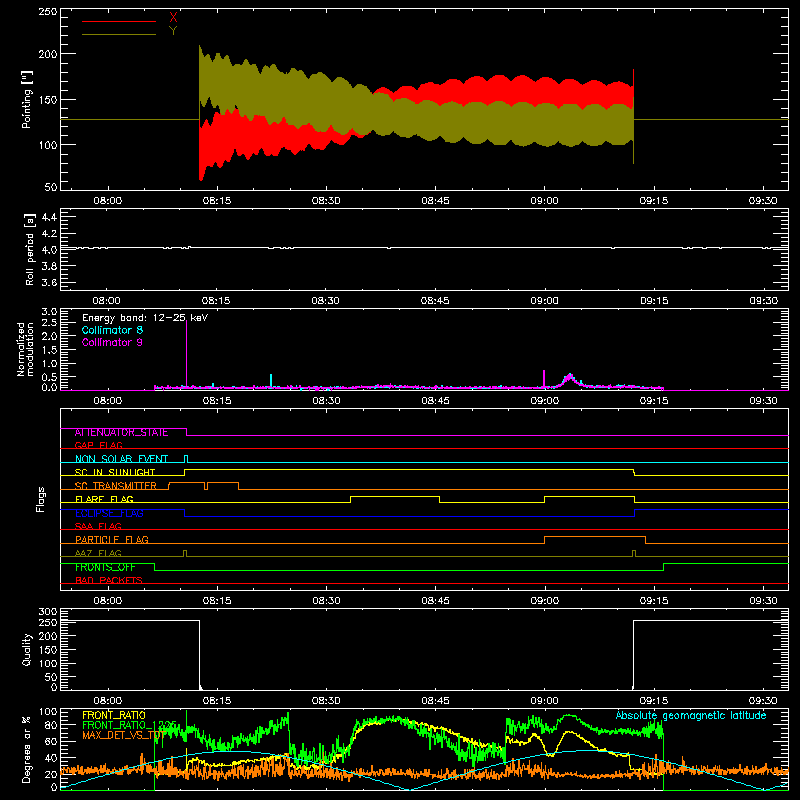This screenshot has height=800, width=800.
Task: Click the 3.6 tick on the Roll period axis
Action: pos(49,283)
